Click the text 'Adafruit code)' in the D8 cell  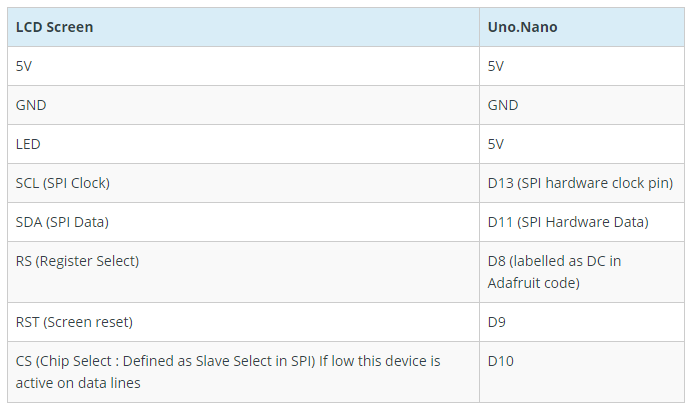click(x=534, y=283)
